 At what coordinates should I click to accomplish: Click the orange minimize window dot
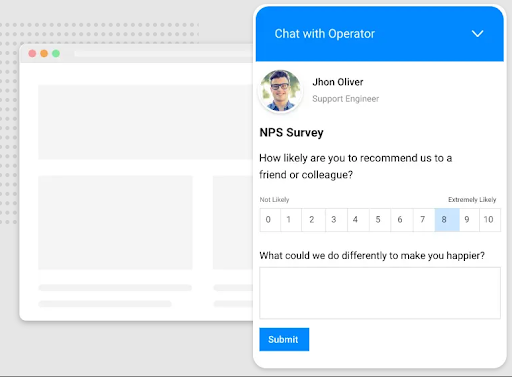pyautogui.click(x=44, y=53)
